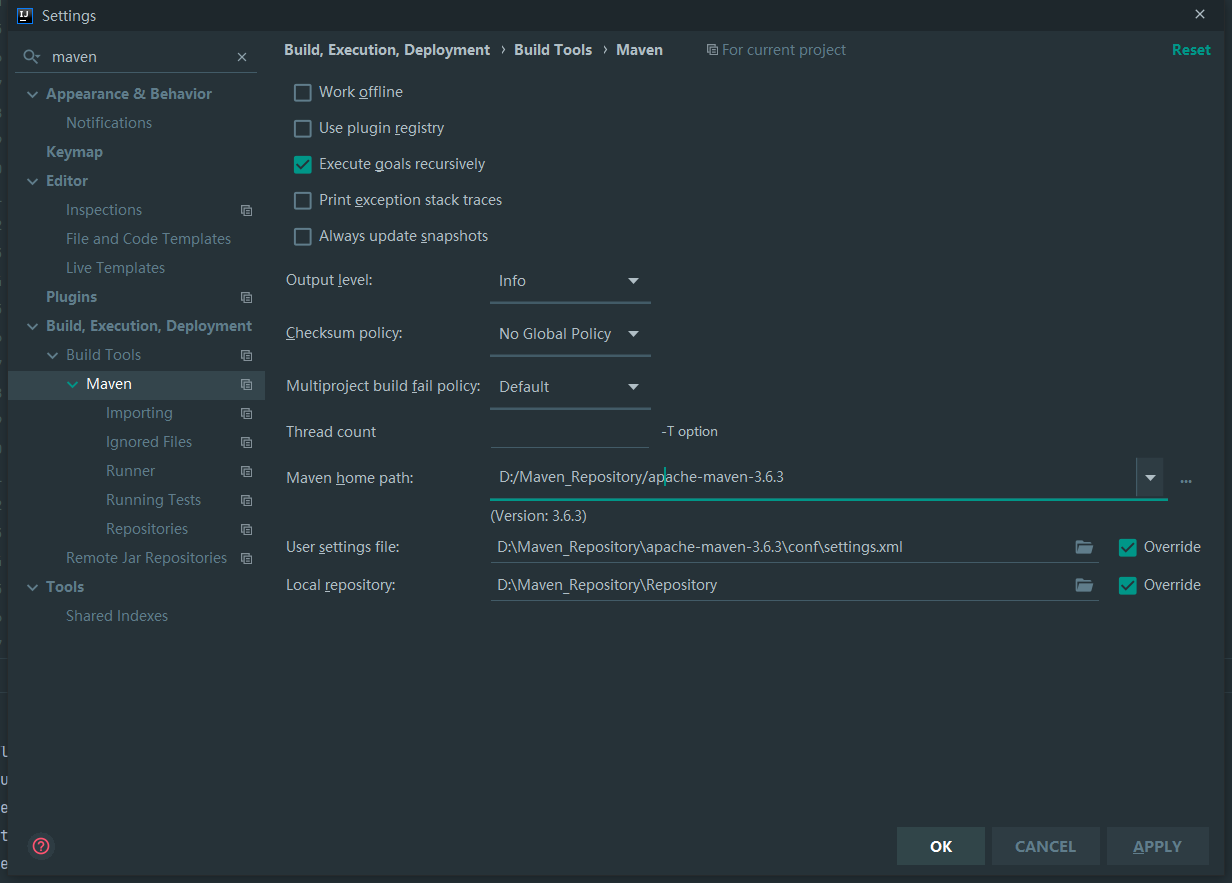Viewport: 1232px width, 883px height.
Task: Click the IntelliJ logo in title bar
Action: [26, 16]
